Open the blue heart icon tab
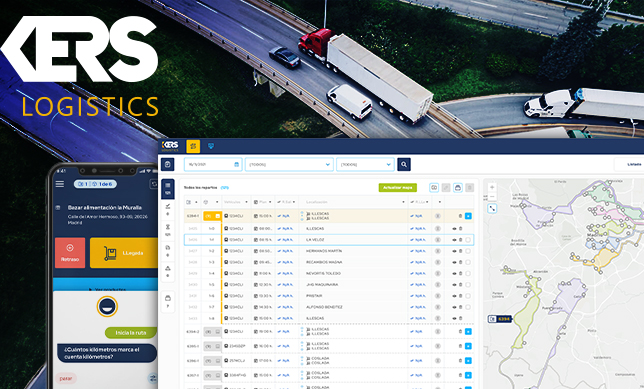The image size is (644, 389). 211,146
